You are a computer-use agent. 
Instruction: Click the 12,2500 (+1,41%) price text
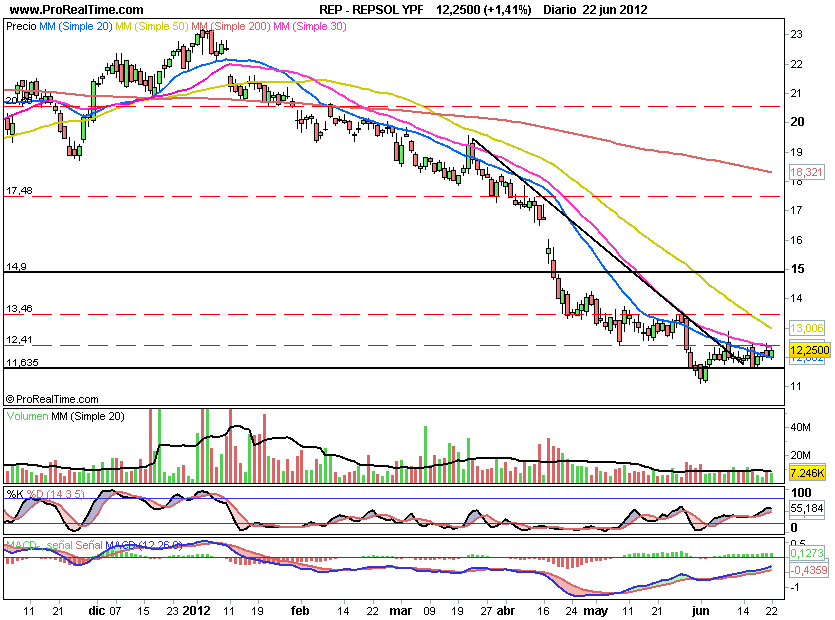484,10
